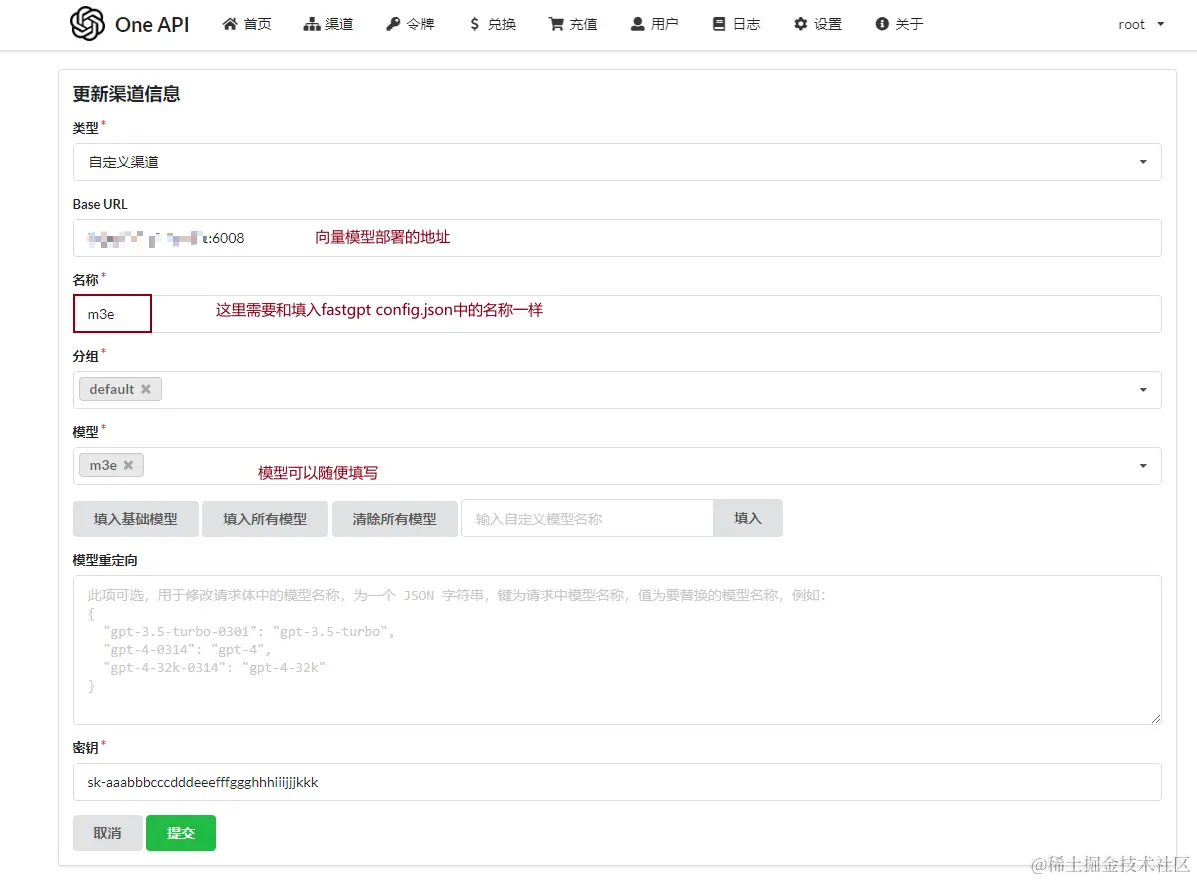The image size is (1197, 881).
Task: Submit the form with 提交
Action: click(x=181, y=833)
